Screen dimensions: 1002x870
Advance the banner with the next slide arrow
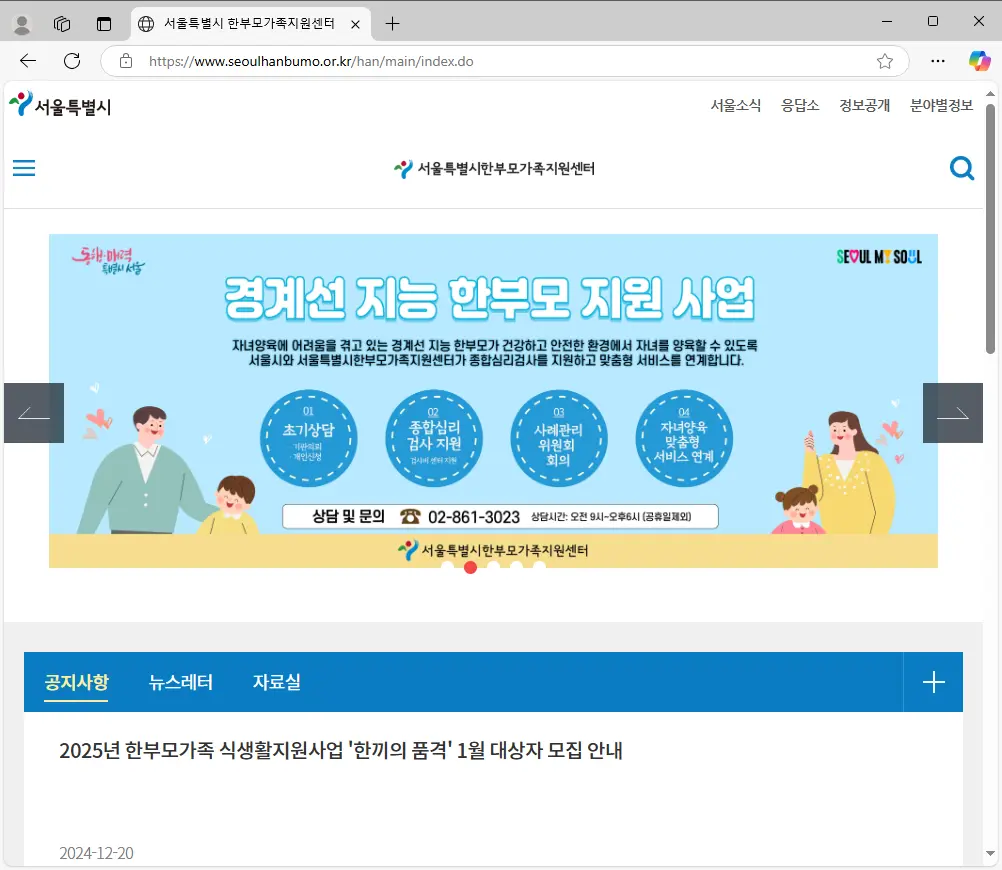tap(953, 412)
